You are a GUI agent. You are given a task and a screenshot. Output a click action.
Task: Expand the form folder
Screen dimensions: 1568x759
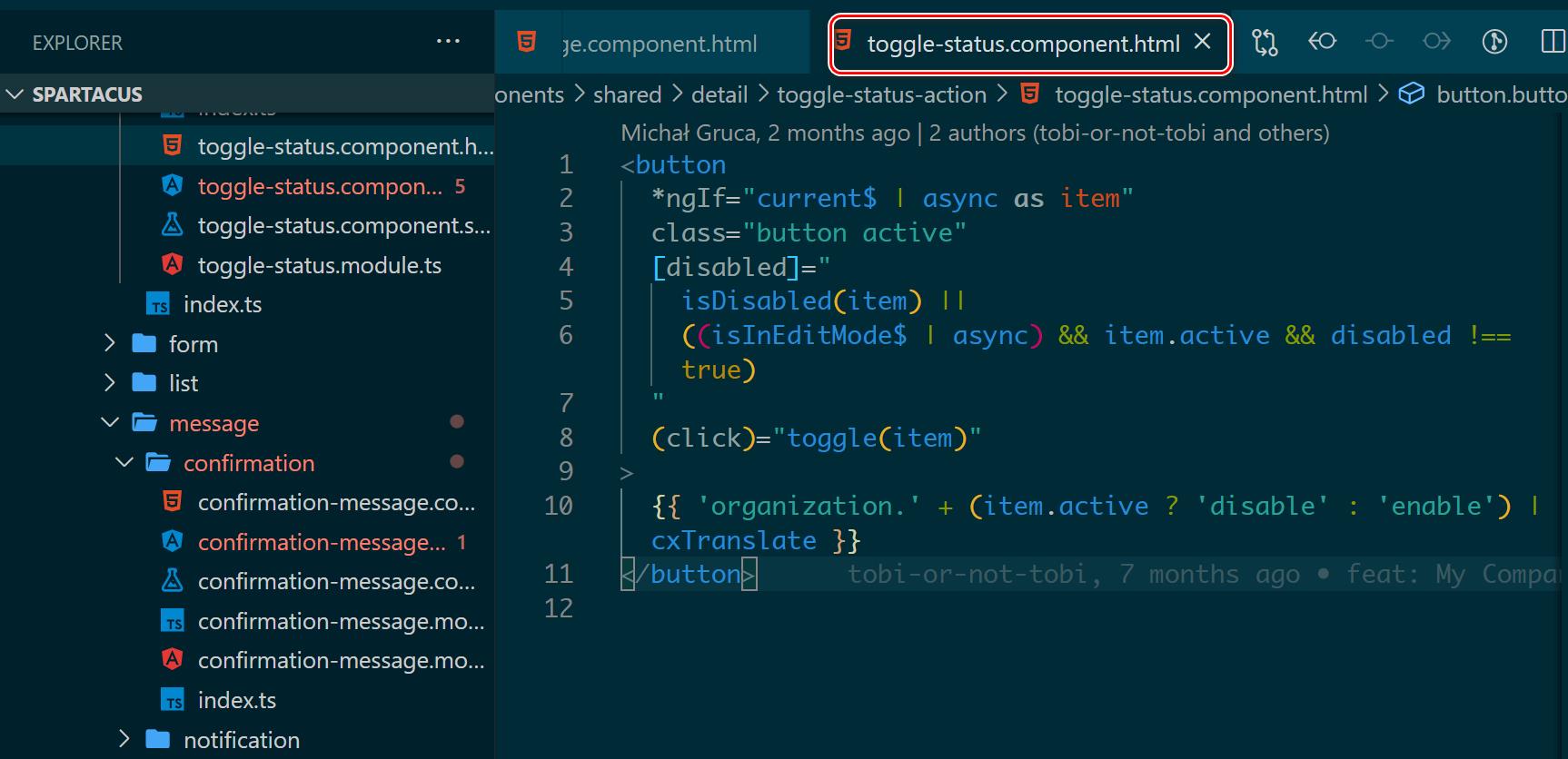[x=110, y=343]
